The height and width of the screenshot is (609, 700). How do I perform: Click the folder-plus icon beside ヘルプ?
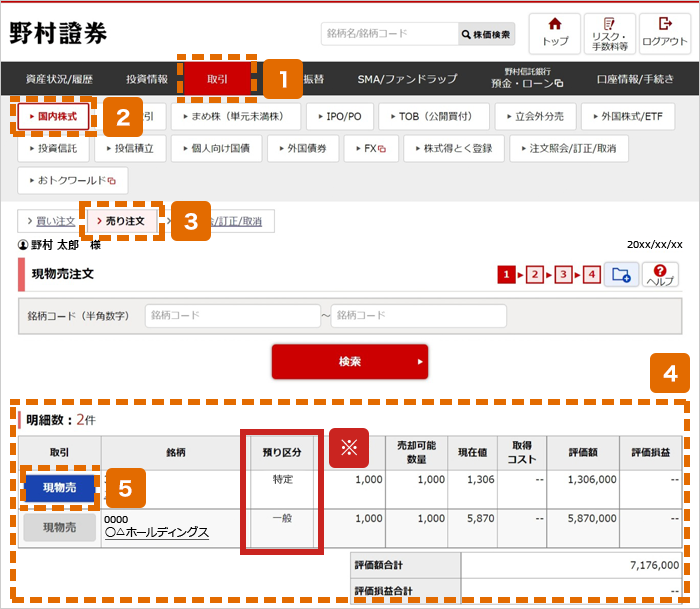click(621, 274)
